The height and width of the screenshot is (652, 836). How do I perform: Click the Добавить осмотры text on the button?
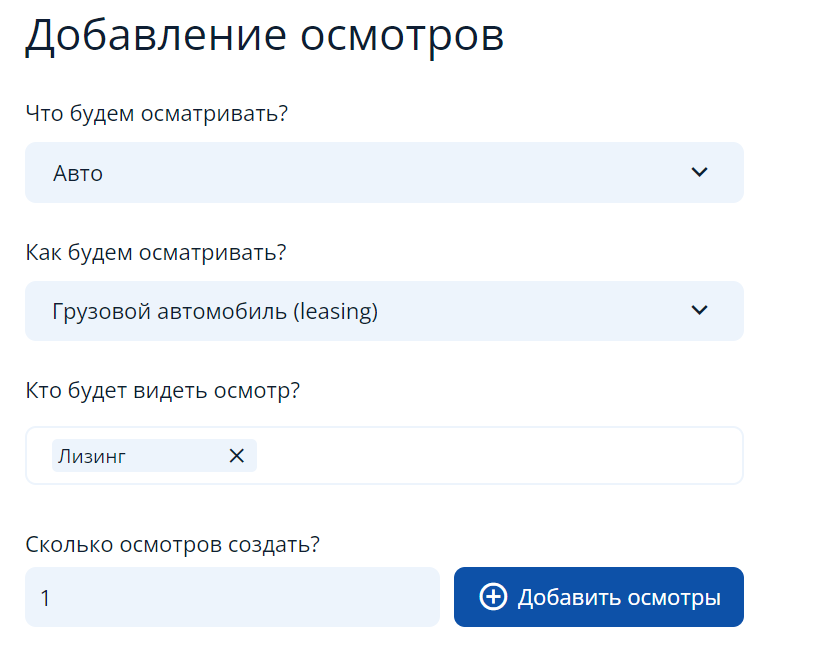click(x=619, y=598)
